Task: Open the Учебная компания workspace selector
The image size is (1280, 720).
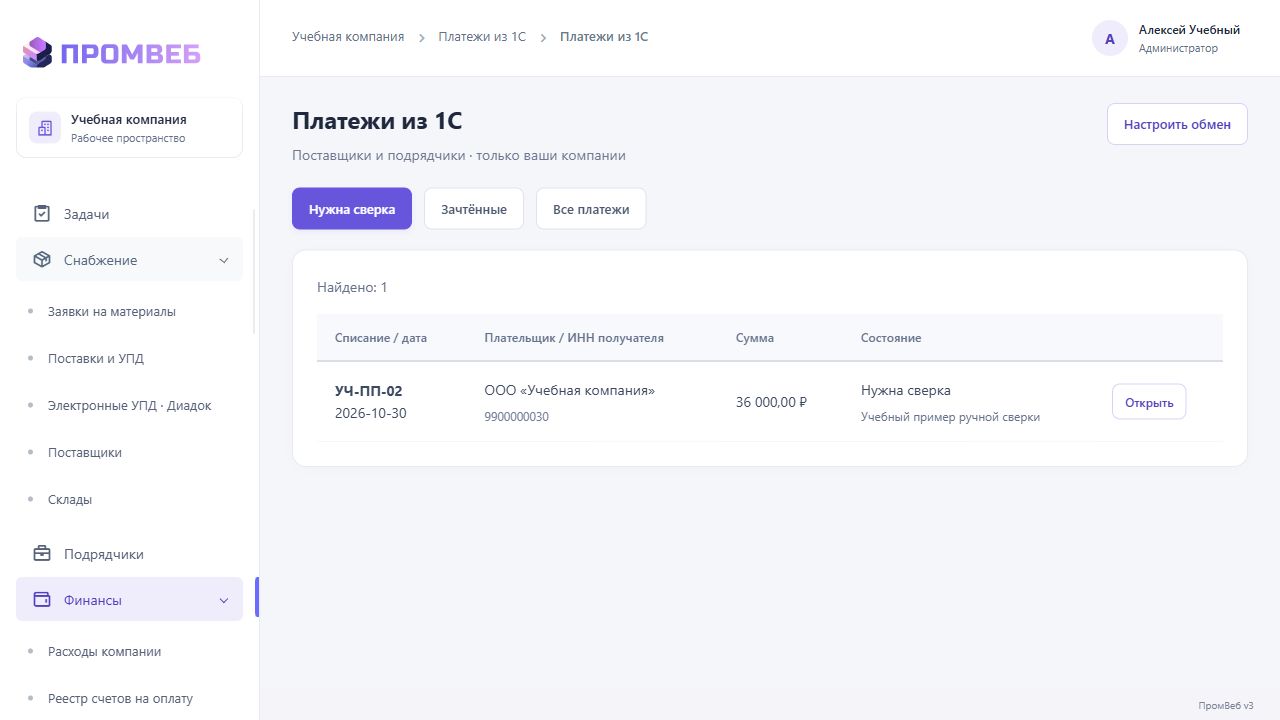Action: tap(129, 128)
